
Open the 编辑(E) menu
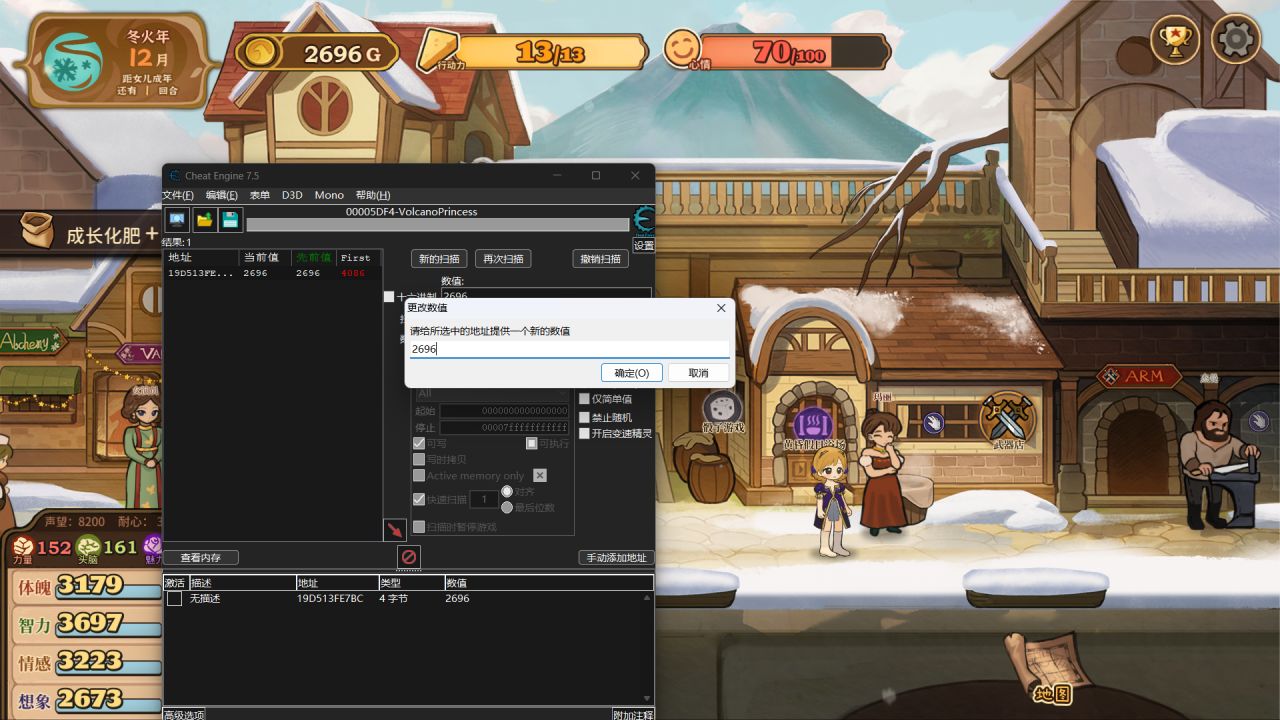click(x=222, y=195)
